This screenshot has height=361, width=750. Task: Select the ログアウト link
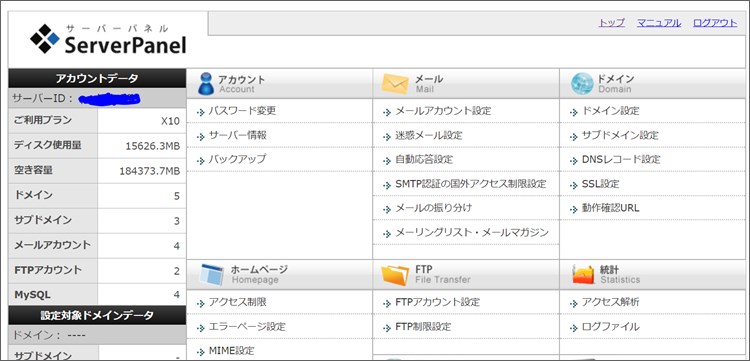tap(715, 22)
